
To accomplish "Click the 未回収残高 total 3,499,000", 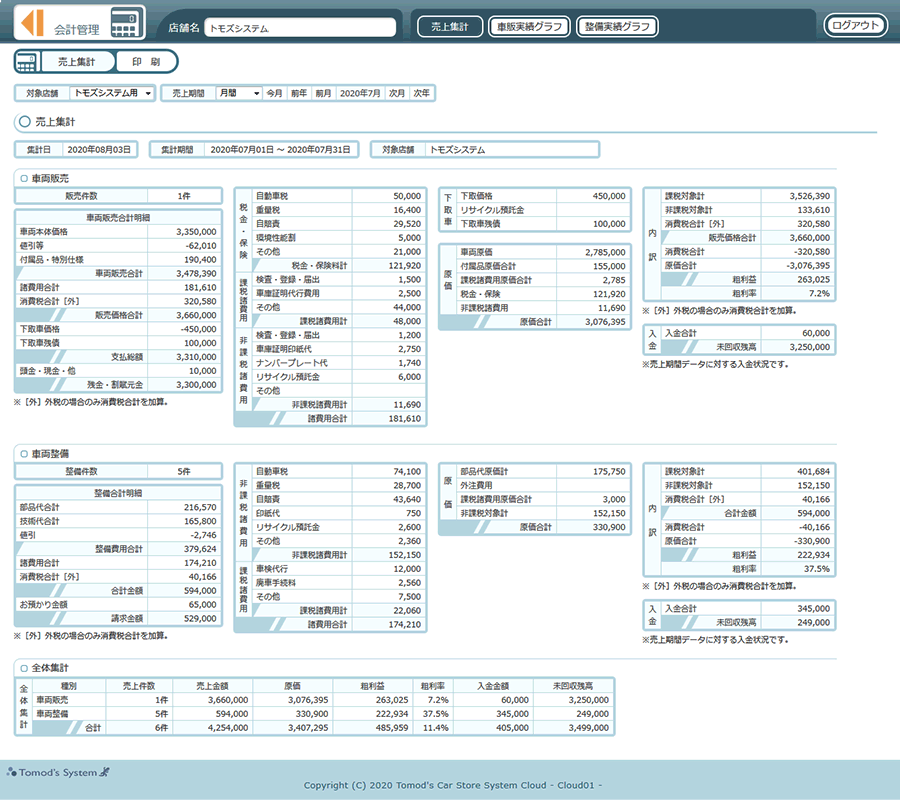I will 589,728.
